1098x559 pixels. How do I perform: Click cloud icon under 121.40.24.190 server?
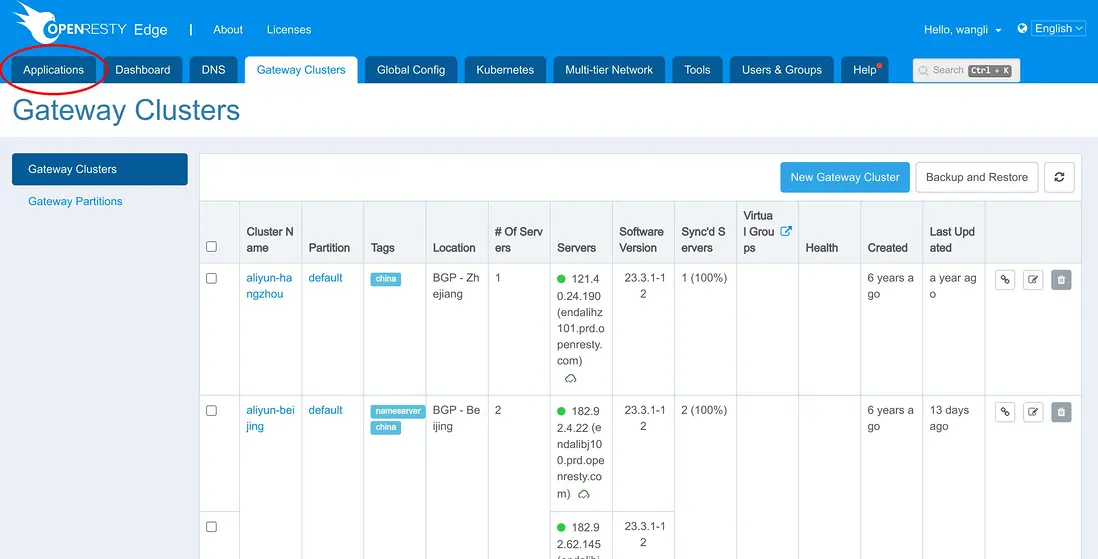point(571,378)
